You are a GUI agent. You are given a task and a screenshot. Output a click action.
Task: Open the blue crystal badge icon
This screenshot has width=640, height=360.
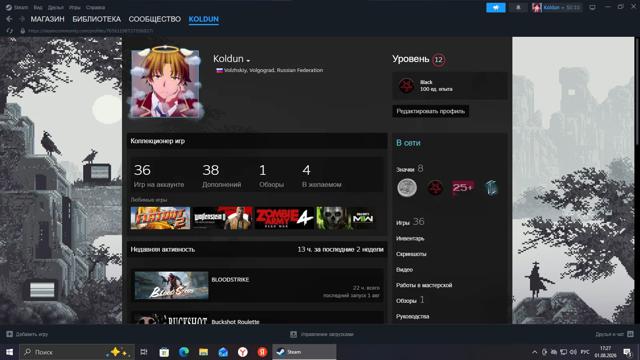pos(491,188)
